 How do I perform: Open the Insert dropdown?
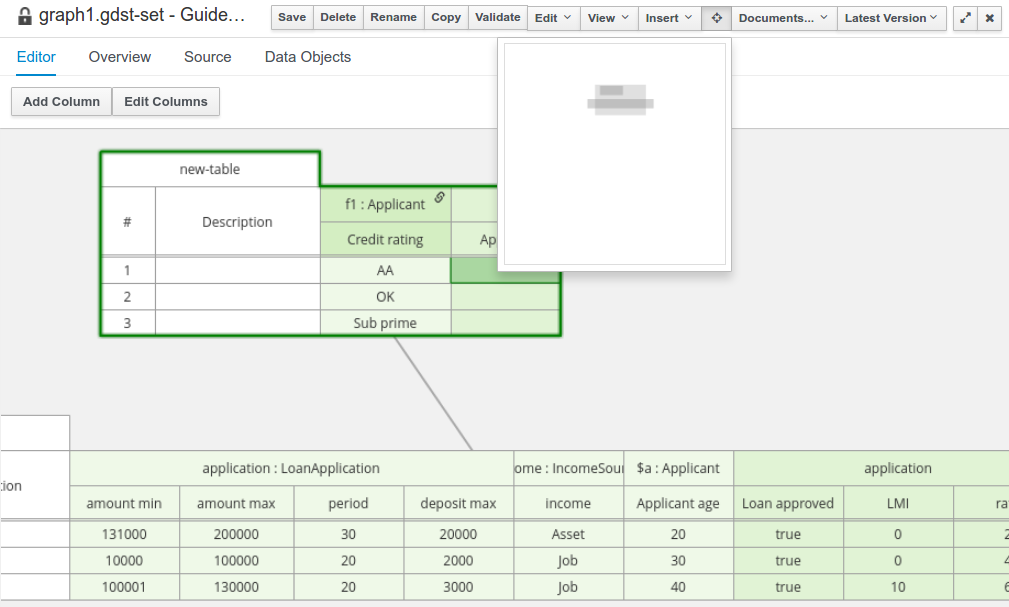669,18
